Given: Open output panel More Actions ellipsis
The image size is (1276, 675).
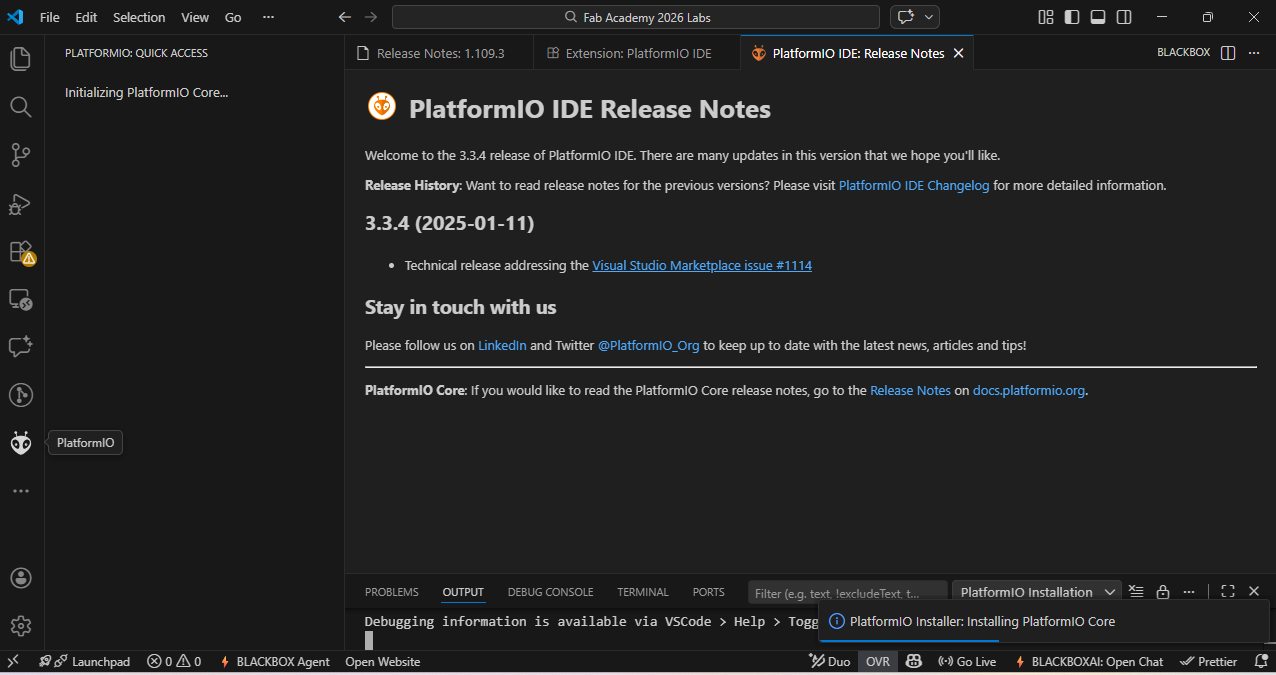Looking at the screenshot, I should click(x=1189, y=592).
